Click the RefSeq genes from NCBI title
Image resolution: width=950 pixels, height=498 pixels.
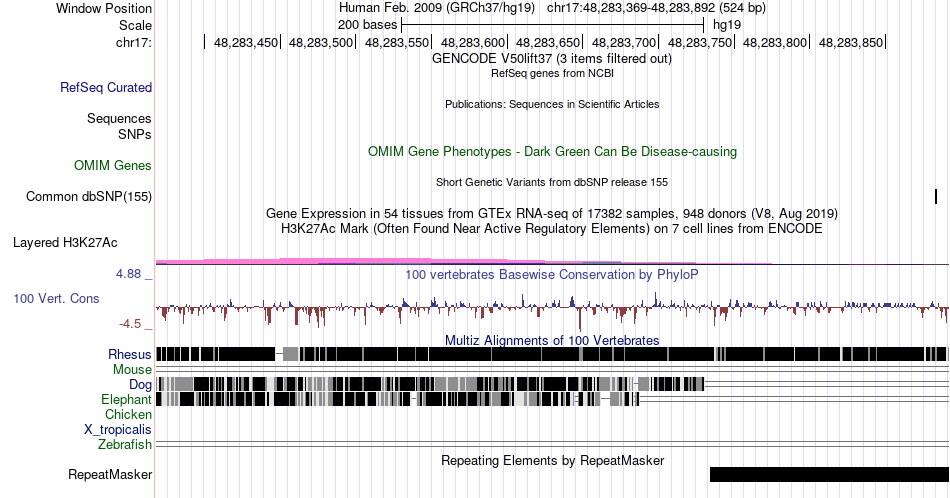pos(552,73)
